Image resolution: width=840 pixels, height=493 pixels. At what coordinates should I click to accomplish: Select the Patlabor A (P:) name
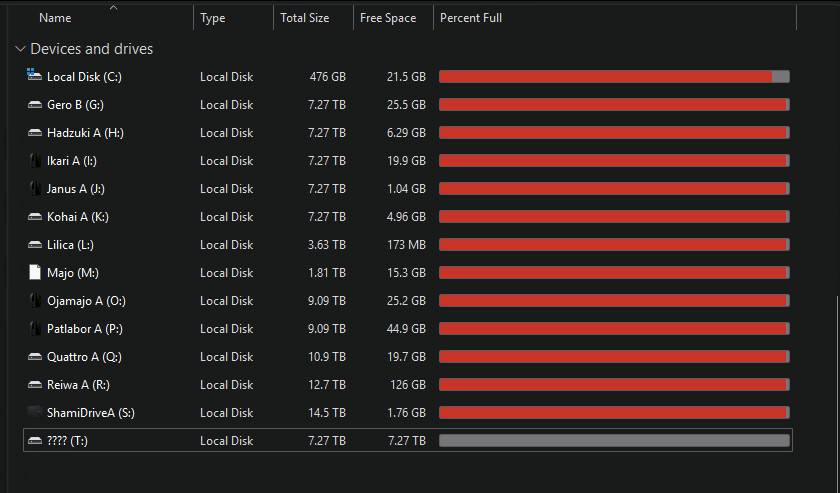pyautogui.click(x=85, y=328)
